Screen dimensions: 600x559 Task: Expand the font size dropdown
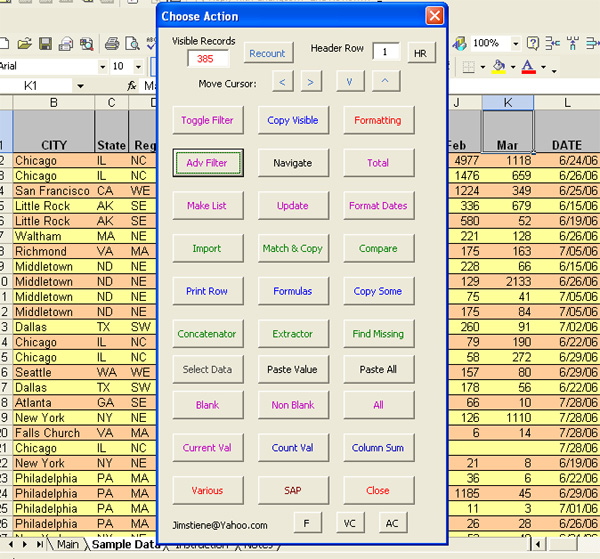pos(137,66)
